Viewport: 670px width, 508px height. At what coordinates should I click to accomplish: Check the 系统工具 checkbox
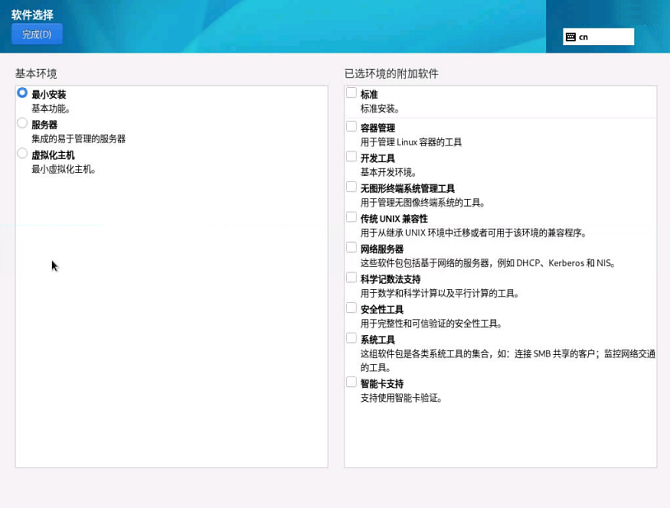point(351,339)
